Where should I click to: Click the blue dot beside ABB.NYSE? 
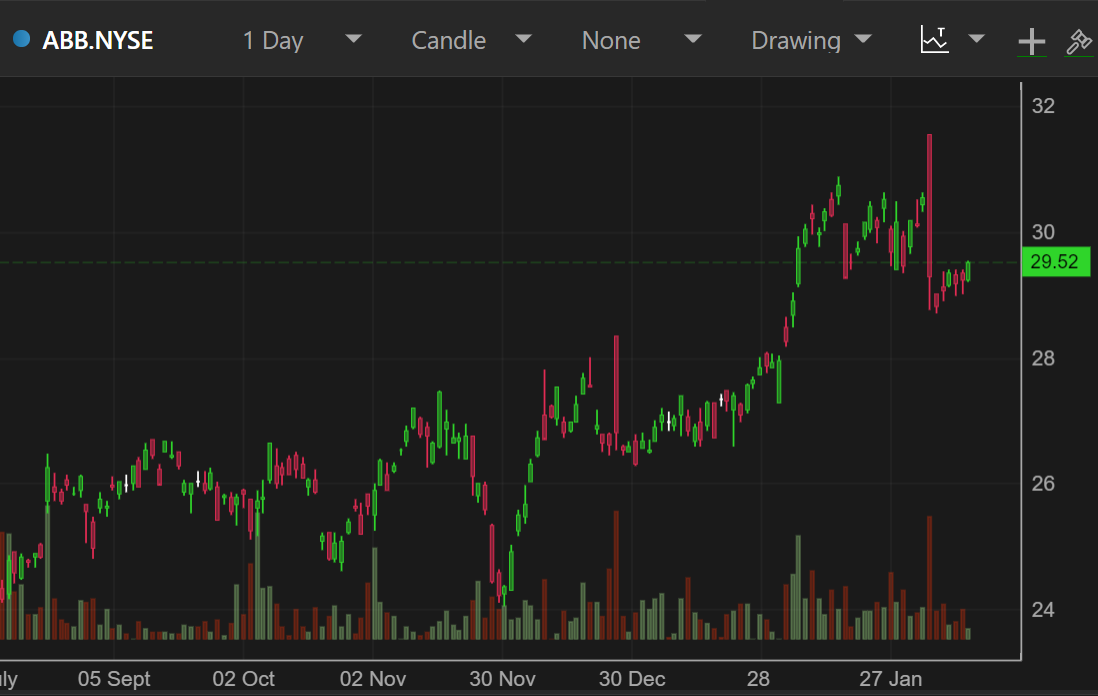coord(21,40)
